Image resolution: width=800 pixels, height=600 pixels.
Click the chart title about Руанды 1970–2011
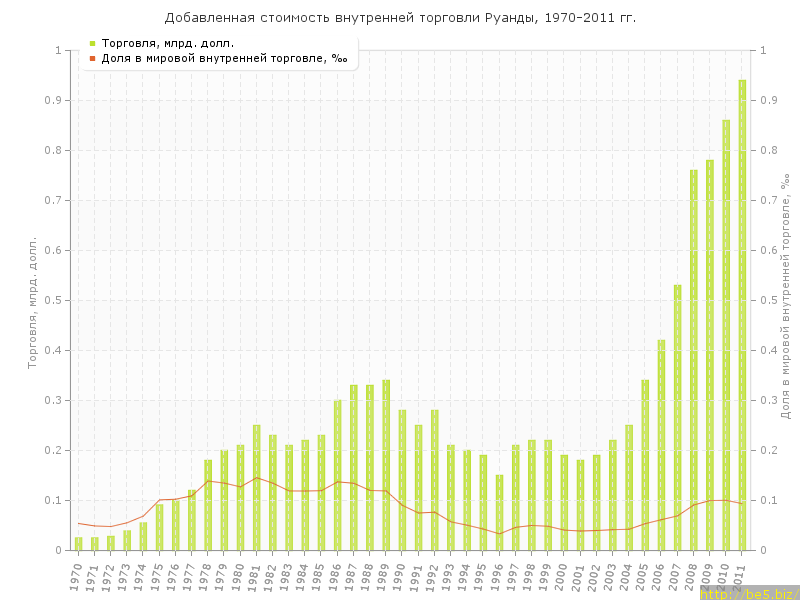[400, 18]
